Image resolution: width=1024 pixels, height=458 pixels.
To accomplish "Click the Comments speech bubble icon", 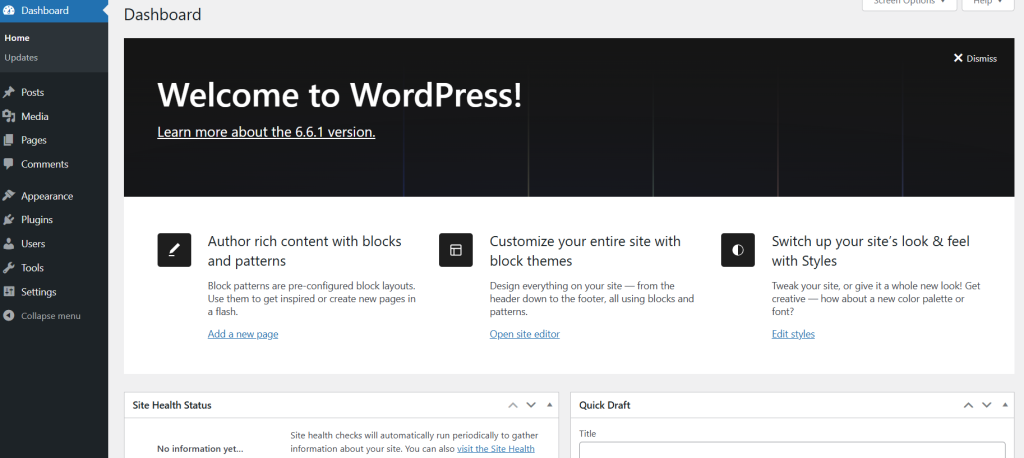I will pyautogui.click(x=8, y=164).
